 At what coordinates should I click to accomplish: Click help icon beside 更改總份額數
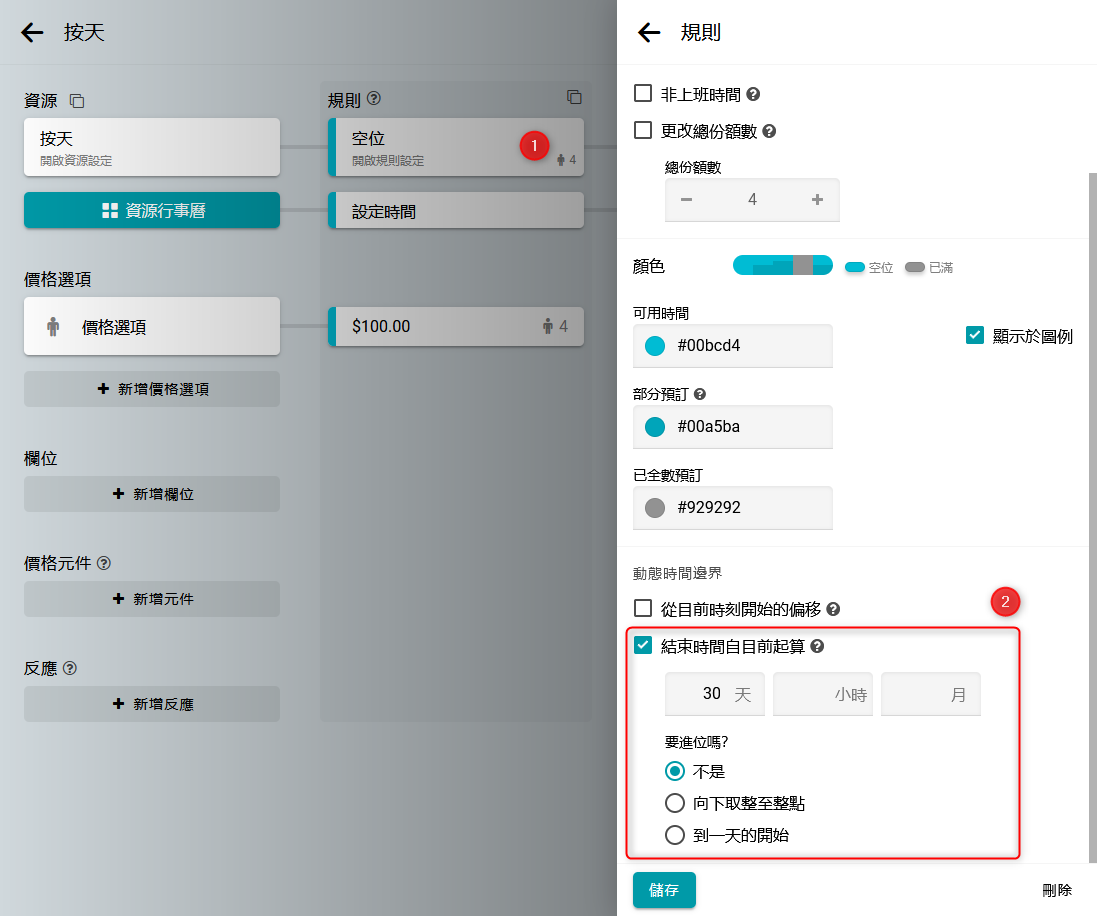pos(770,131)
